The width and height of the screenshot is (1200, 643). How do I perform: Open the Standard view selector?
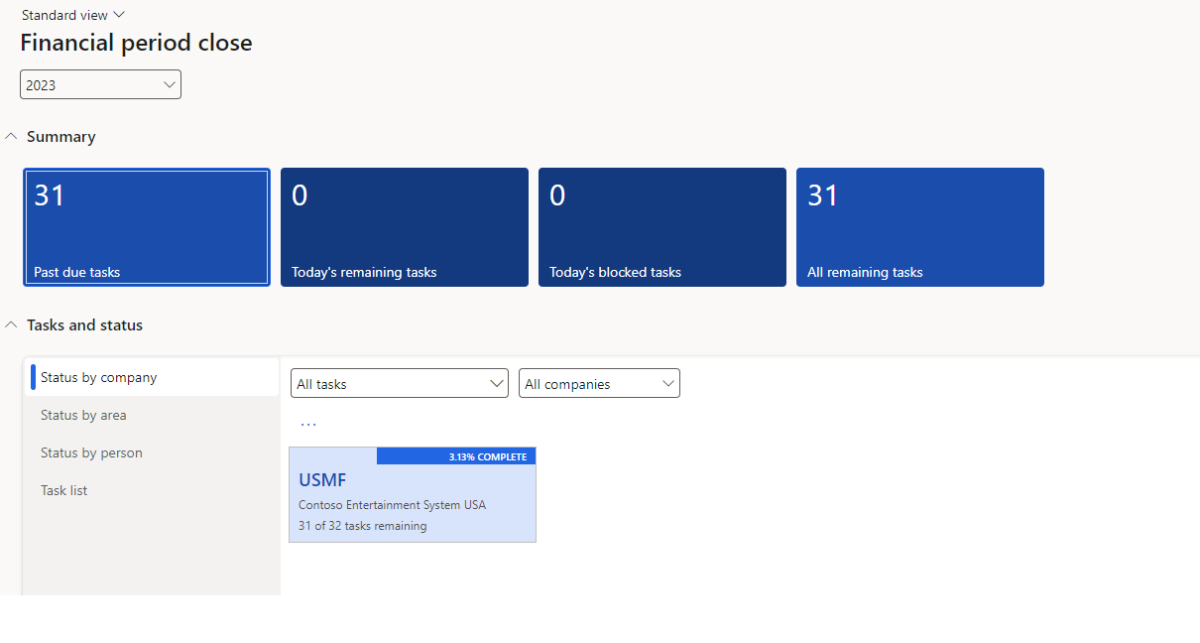pos(73,15)
